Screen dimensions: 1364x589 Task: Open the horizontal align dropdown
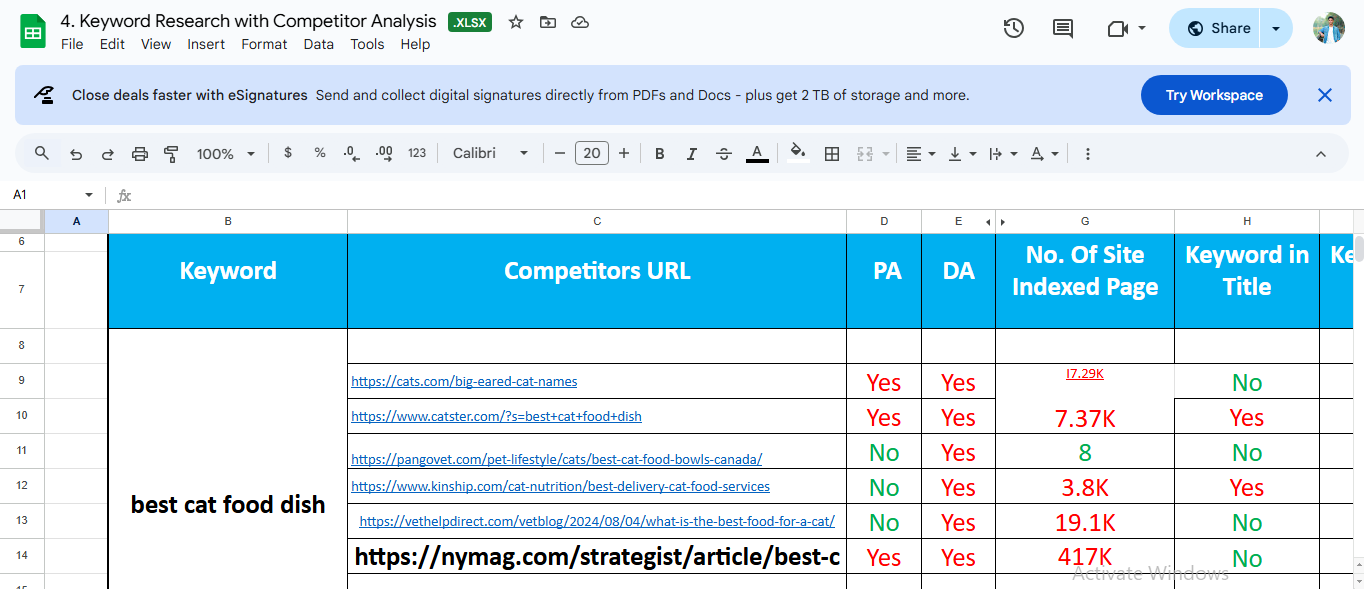[920, 153]
